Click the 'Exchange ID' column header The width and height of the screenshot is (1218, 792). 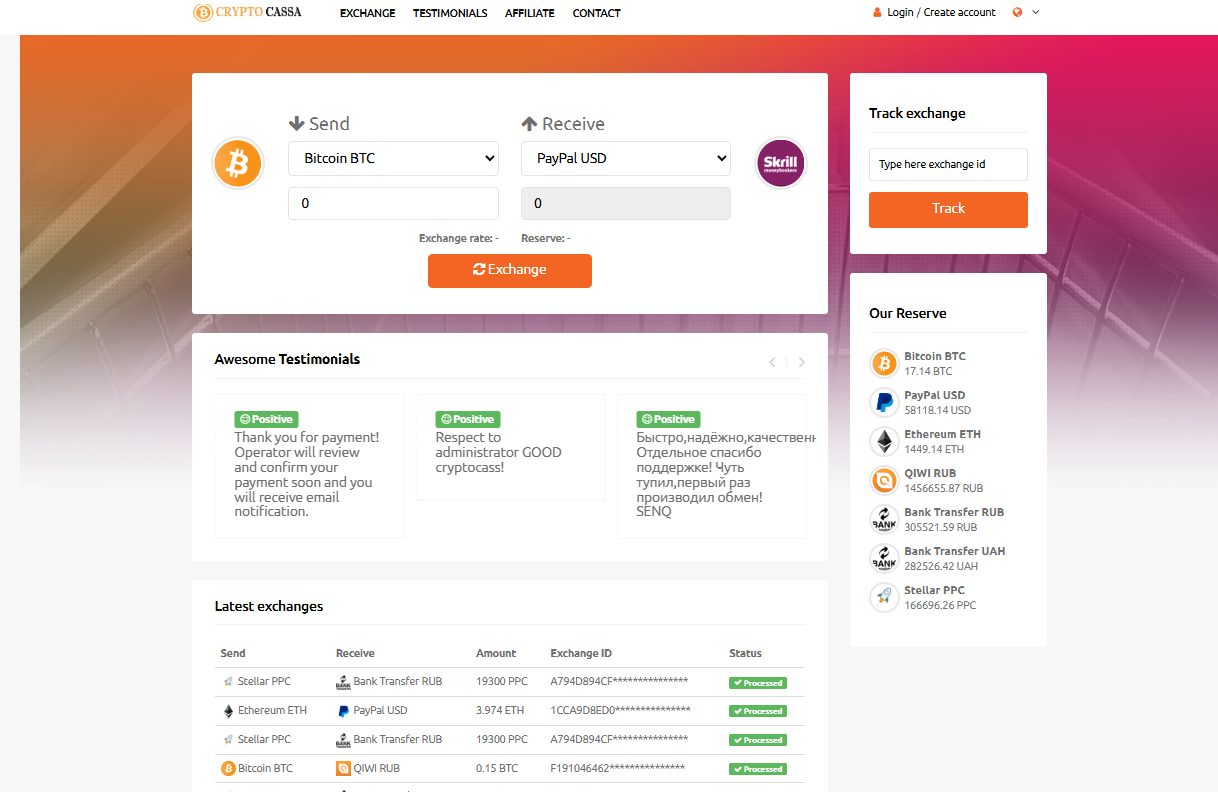[581, 653]
